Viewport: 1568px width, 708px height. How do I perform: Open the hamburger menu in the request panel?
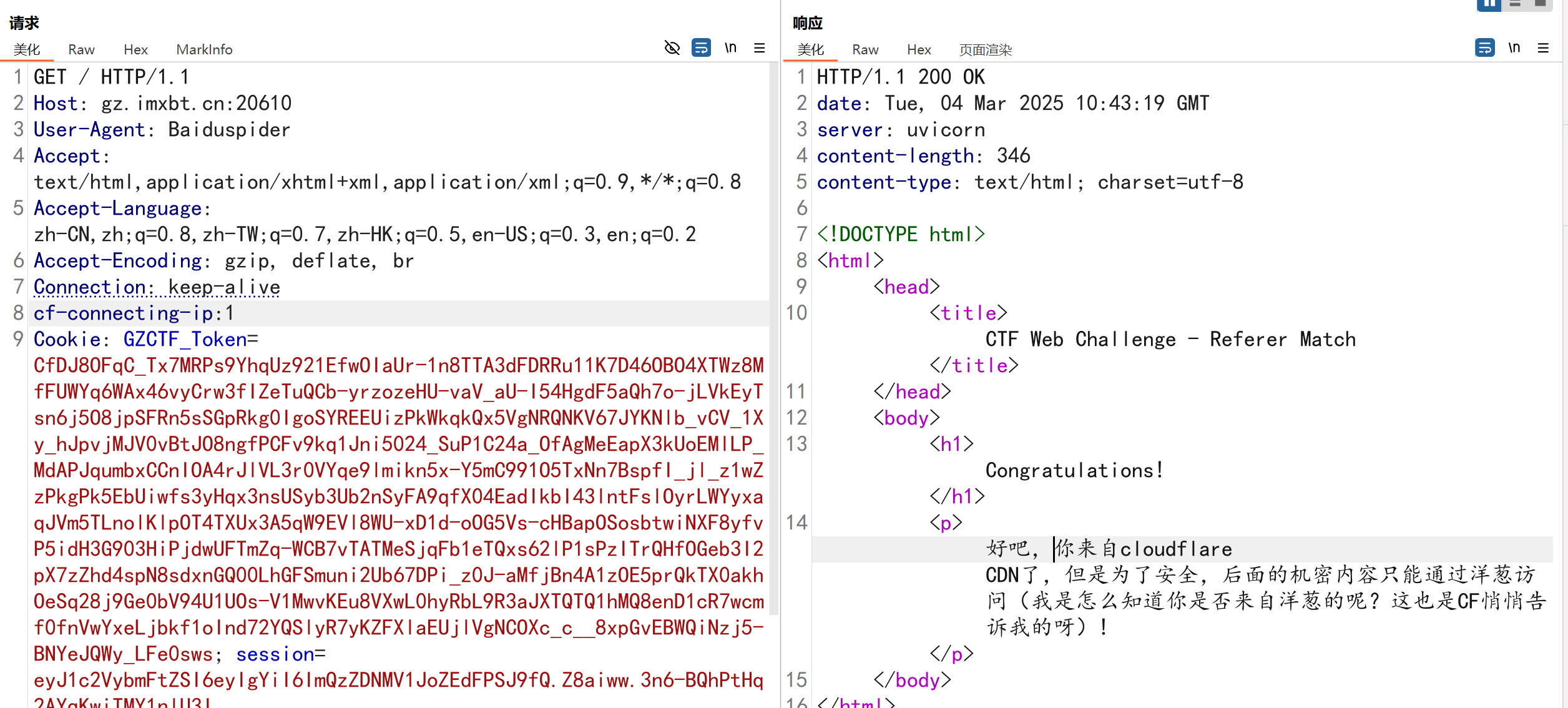pyautogui.click(x=760, y=48)
